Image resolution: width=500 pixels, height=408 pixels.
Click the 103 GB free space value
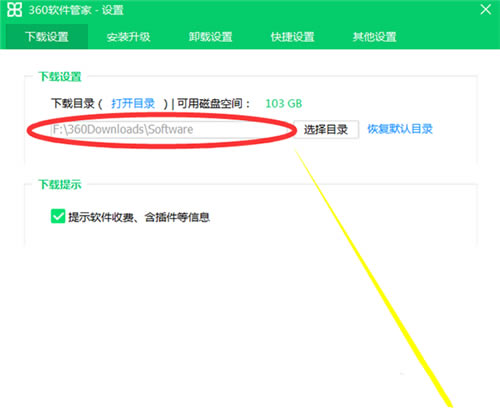[x=284, y=103]
